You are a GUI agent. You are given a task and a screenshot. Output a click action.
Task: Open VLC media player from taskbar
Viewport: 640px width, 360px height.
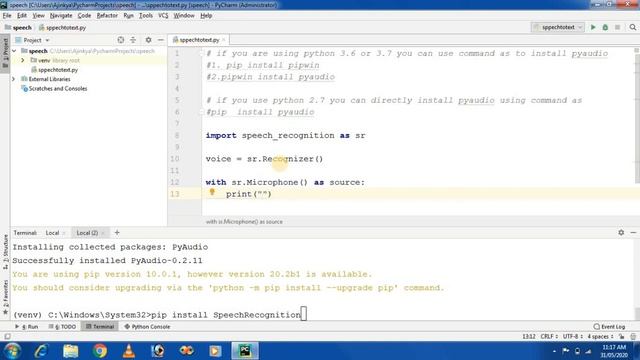point(129,351)
